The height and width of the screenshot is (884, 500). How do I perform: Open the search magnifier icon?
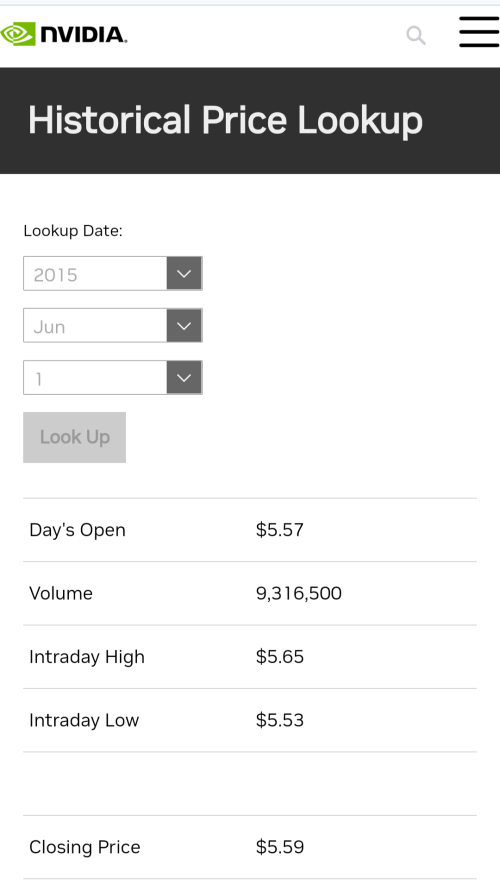pyautogui.click(x=416, y=36)
